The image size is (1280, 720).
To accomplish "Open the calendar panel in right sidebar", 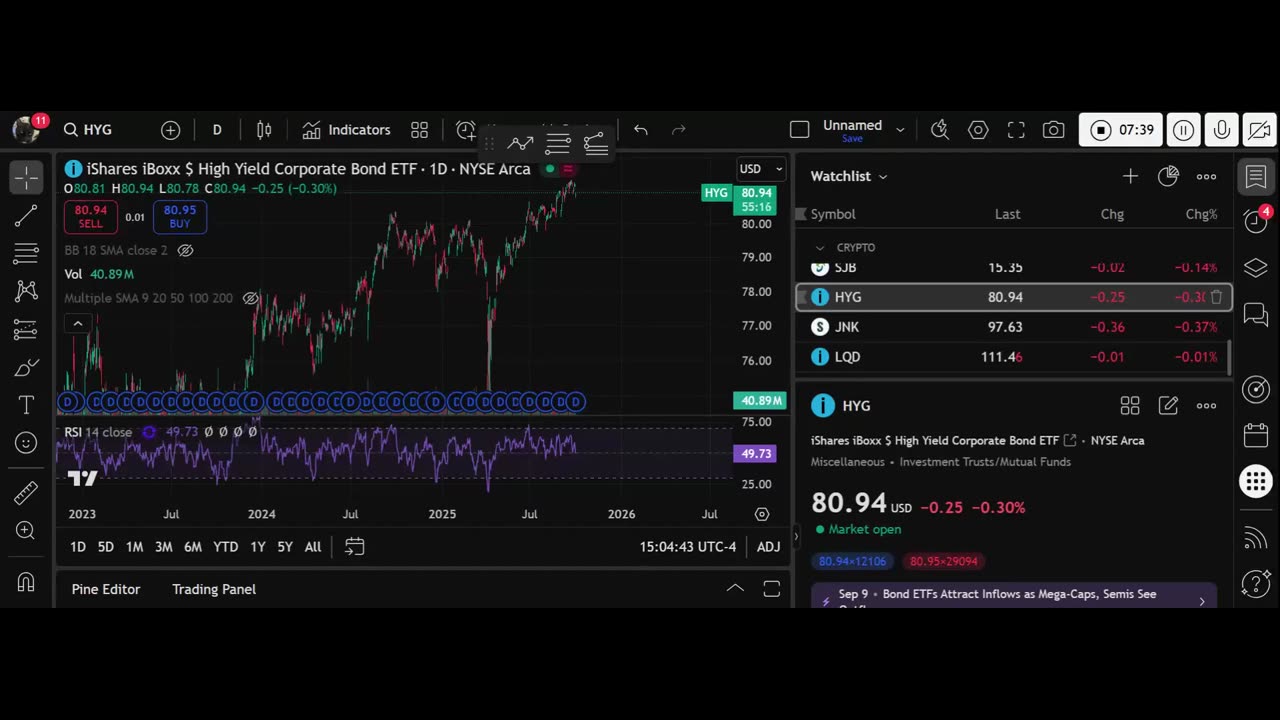I will (x=1256, y=435).
